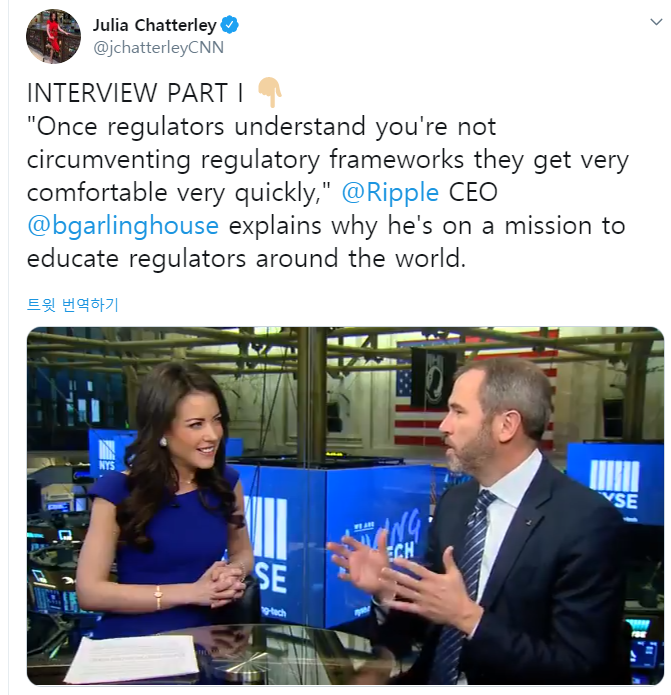Click the @jchatterleyCNN handle
The height and width of the screenshot is (695, 671).
[158, 47]
